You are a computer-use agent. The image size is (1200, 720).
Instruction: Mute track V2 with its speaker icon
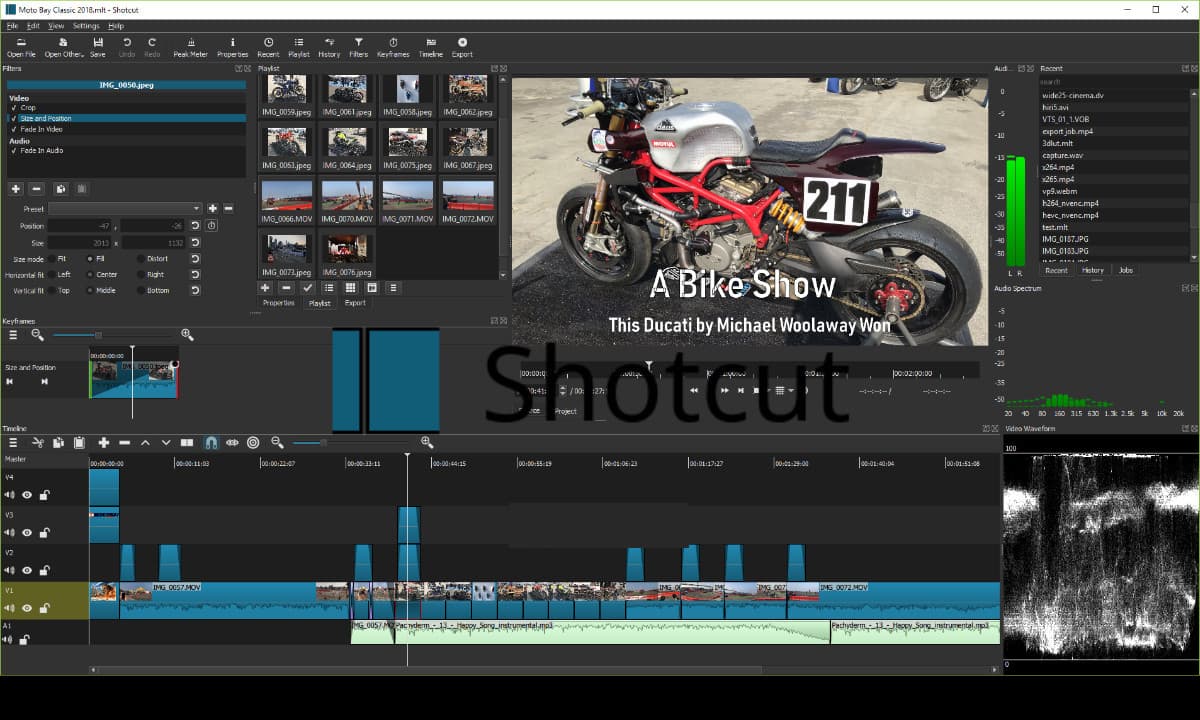coord(9,570)
